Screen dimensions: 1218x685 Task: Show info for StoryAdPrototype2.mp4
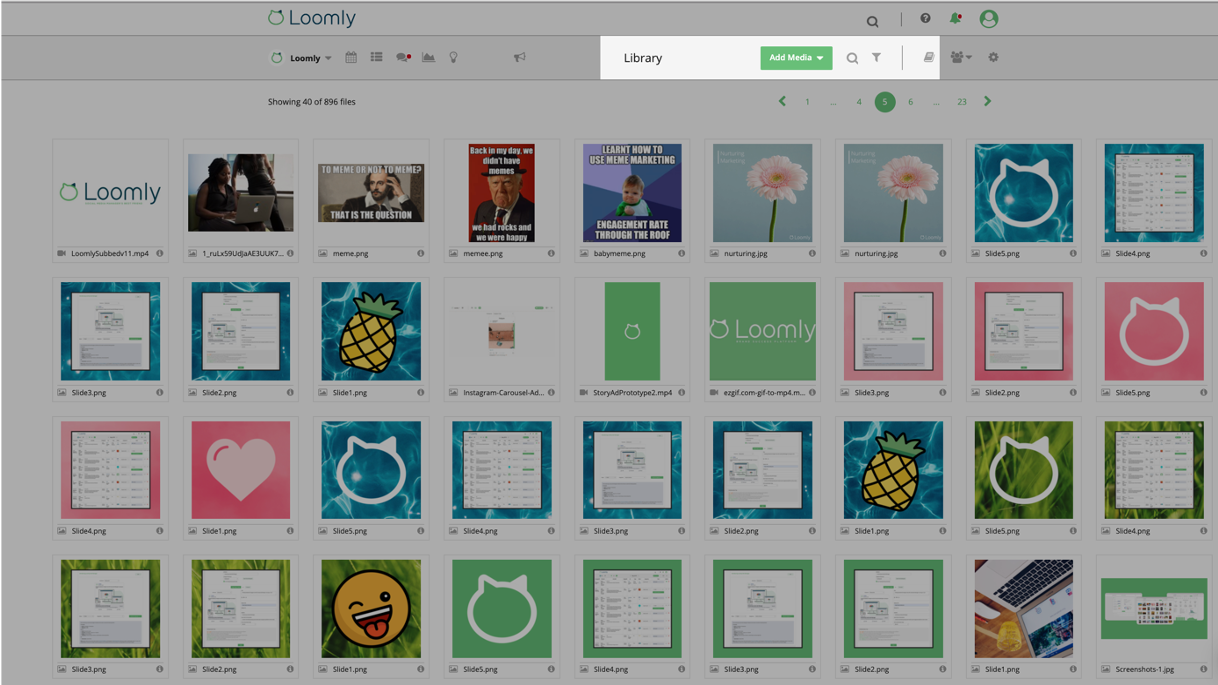click(x=681, y=393)
